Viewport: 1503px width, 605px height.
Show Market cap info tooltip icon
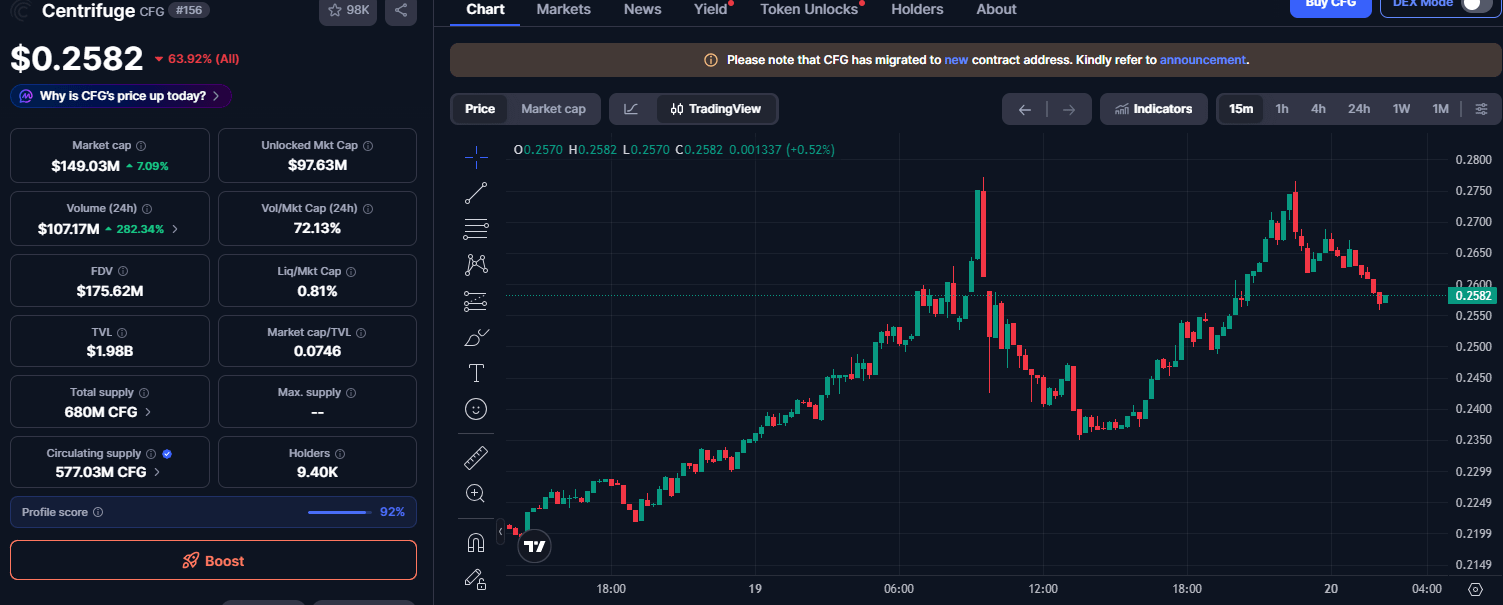point(141,146)
